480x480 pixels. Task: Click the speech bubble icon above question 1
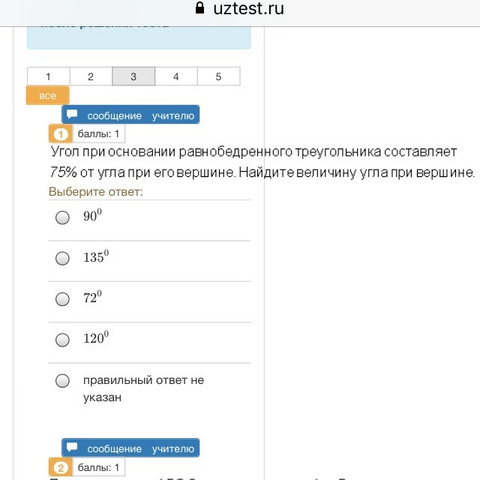click(x=72, y=114)
